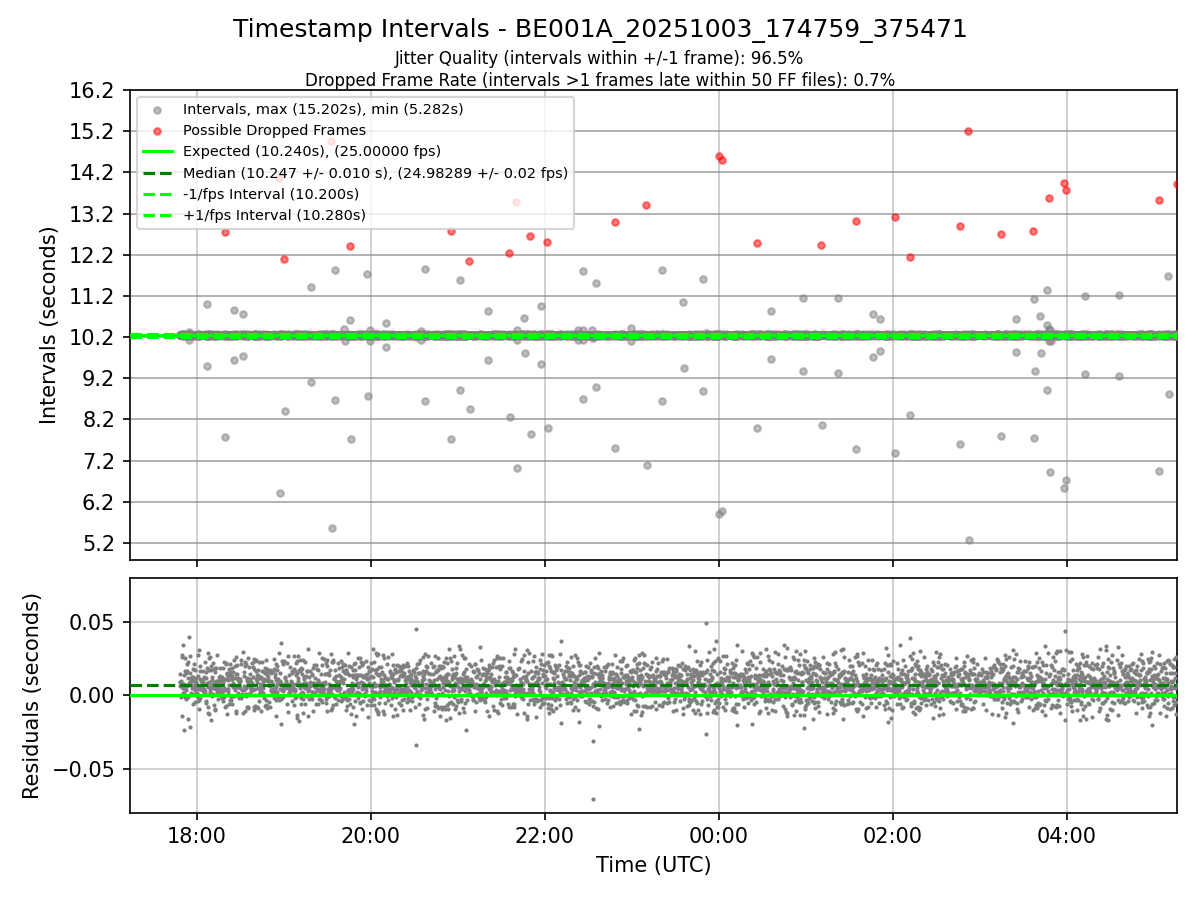
Task: Click the 'Residuals (seconds)' y-axis label
Action: click(31, 696)
